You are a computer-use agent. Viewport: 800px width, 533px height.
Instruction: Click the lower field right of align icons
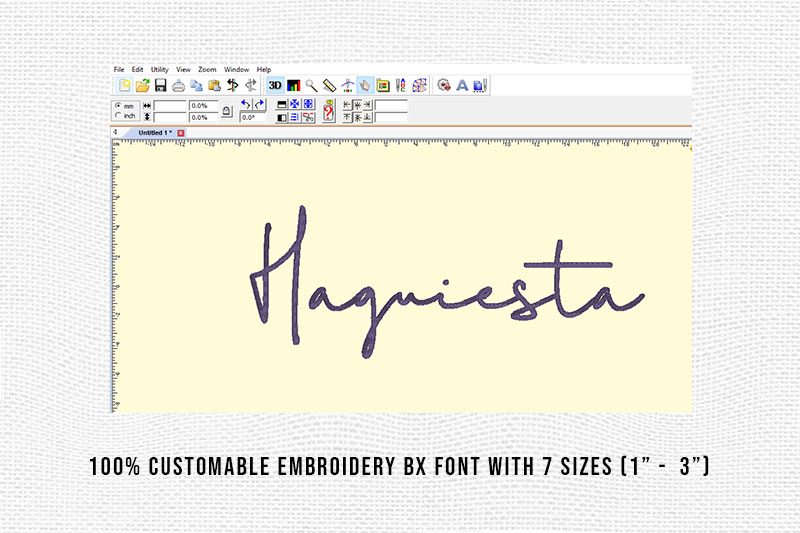(391, 117)
